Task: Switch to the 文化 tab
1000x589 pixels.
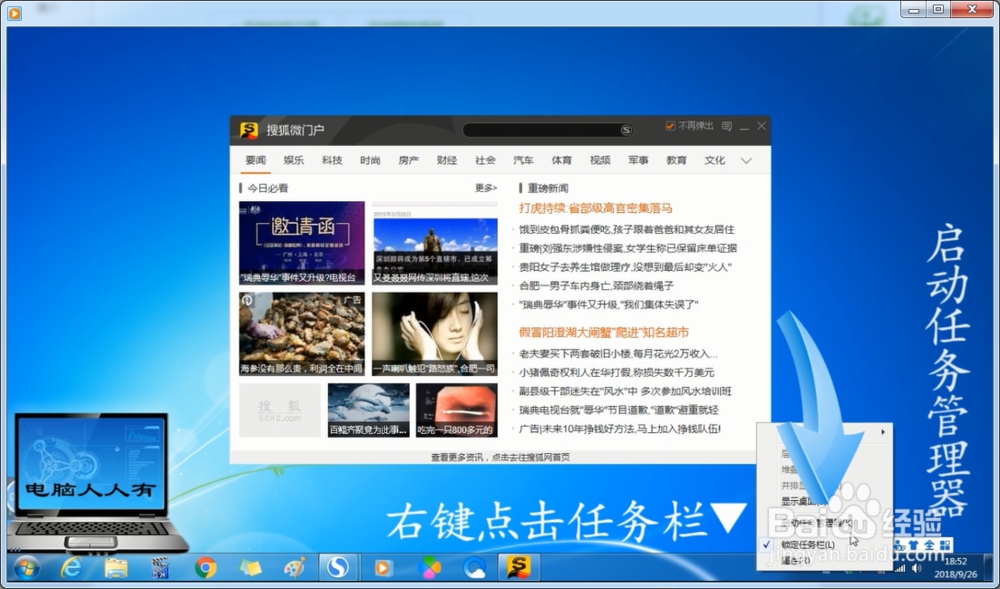Action: click(x=715, y=161)
